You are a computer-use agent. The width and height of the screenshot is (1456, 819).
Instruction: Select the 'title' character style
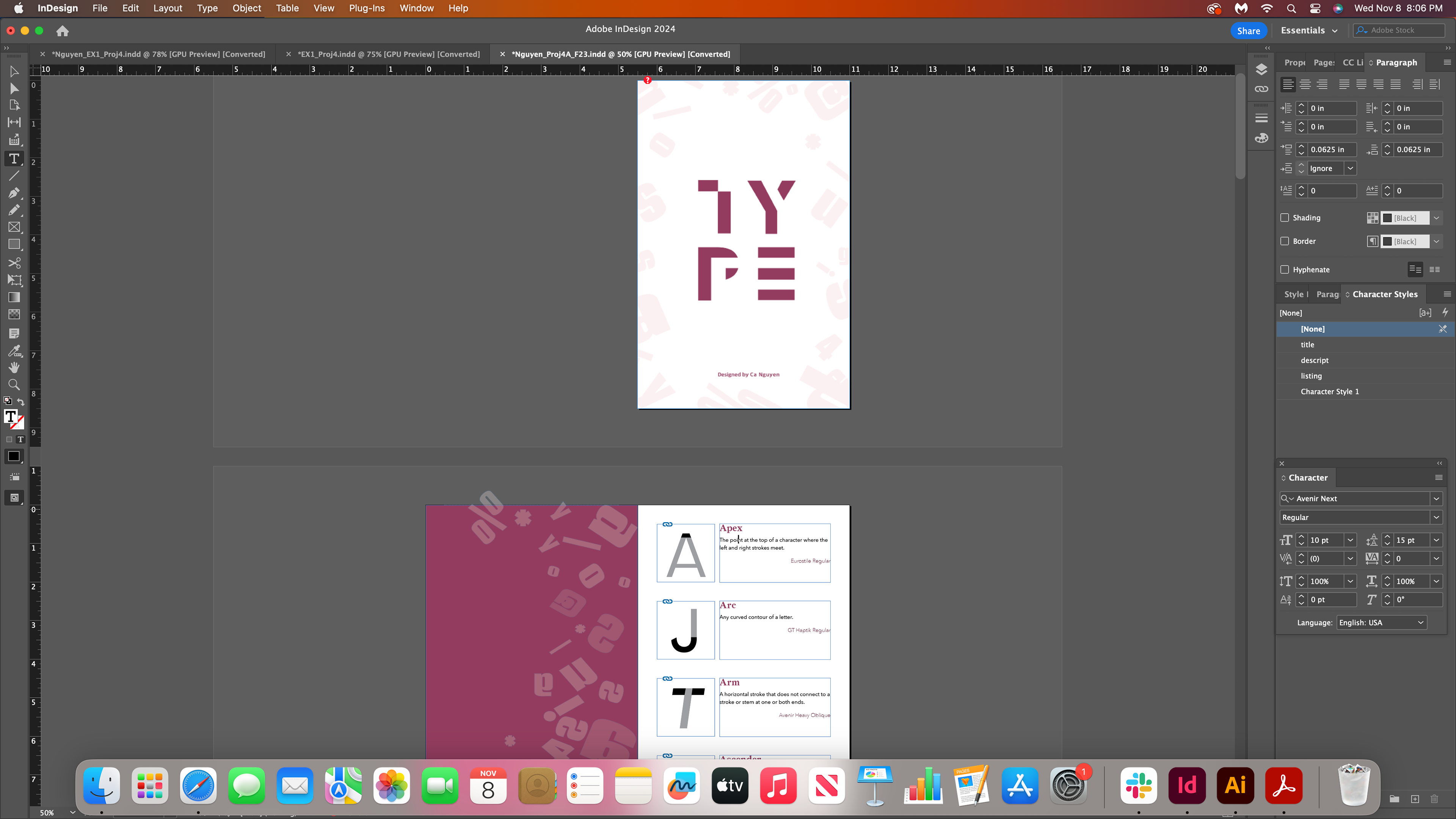(1365, 345)
